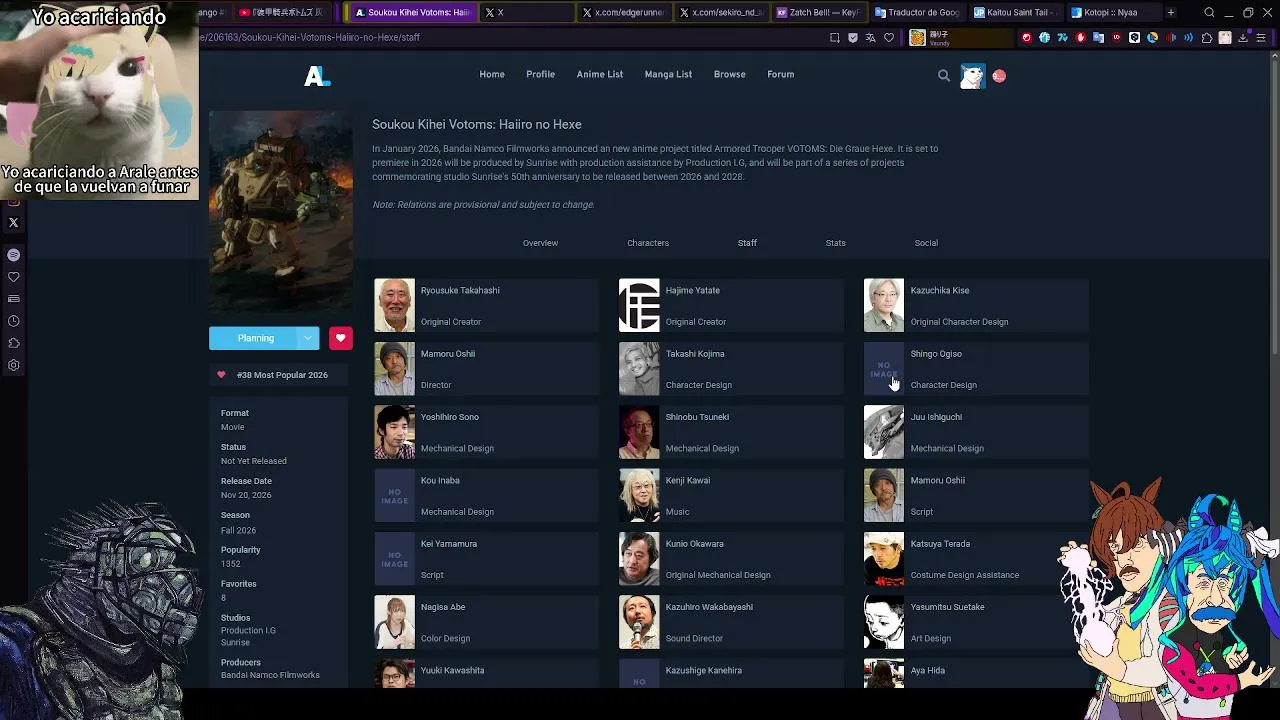Click the Bandai Namco Filmworks producer link
Viewport: 1280px width, 720px height.
coord(270,675)
